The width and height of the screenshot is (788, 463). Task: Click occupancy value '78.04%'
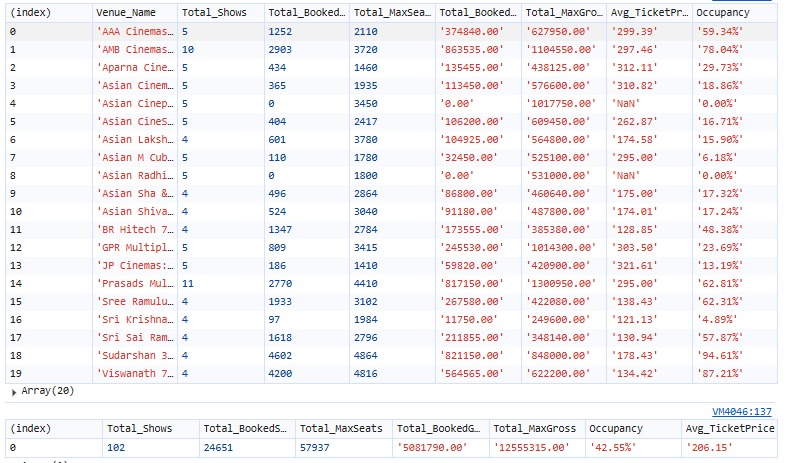pyautogui.click(x=720, y=49)
